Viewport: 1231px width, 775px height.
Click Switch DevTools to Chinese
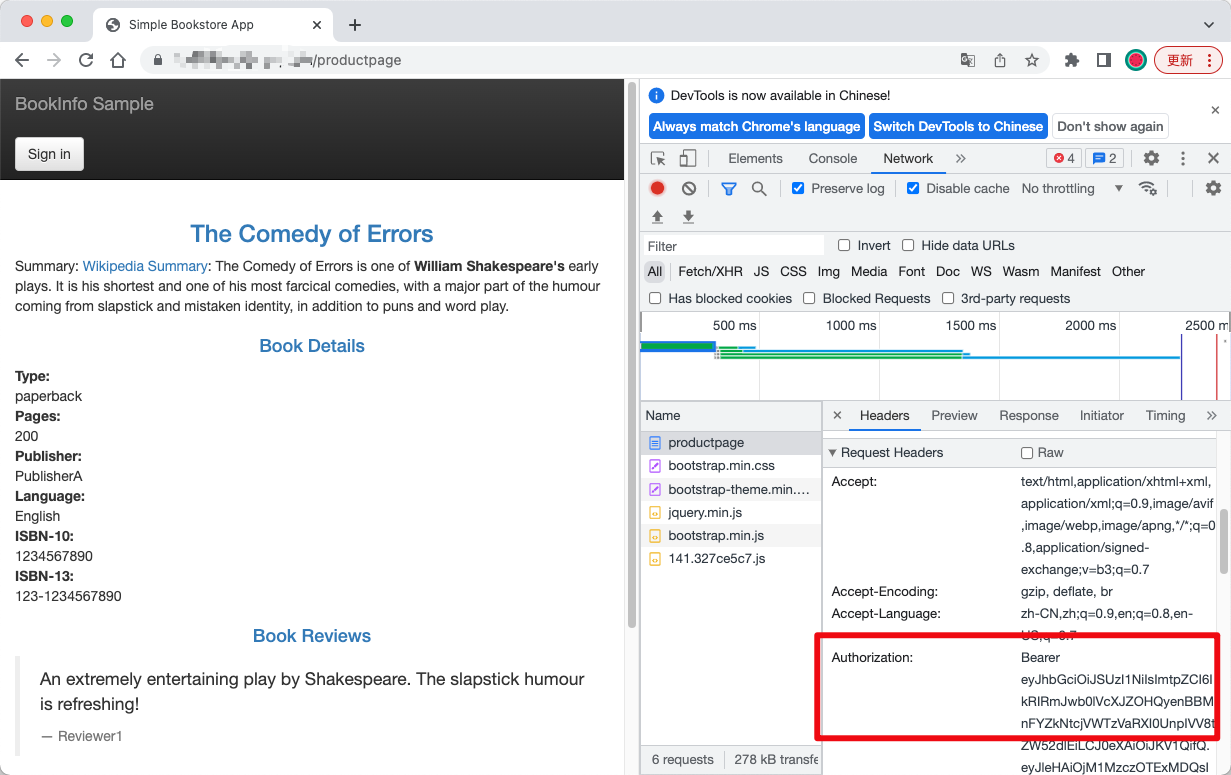pyautogui.click(x=958, y=126)
